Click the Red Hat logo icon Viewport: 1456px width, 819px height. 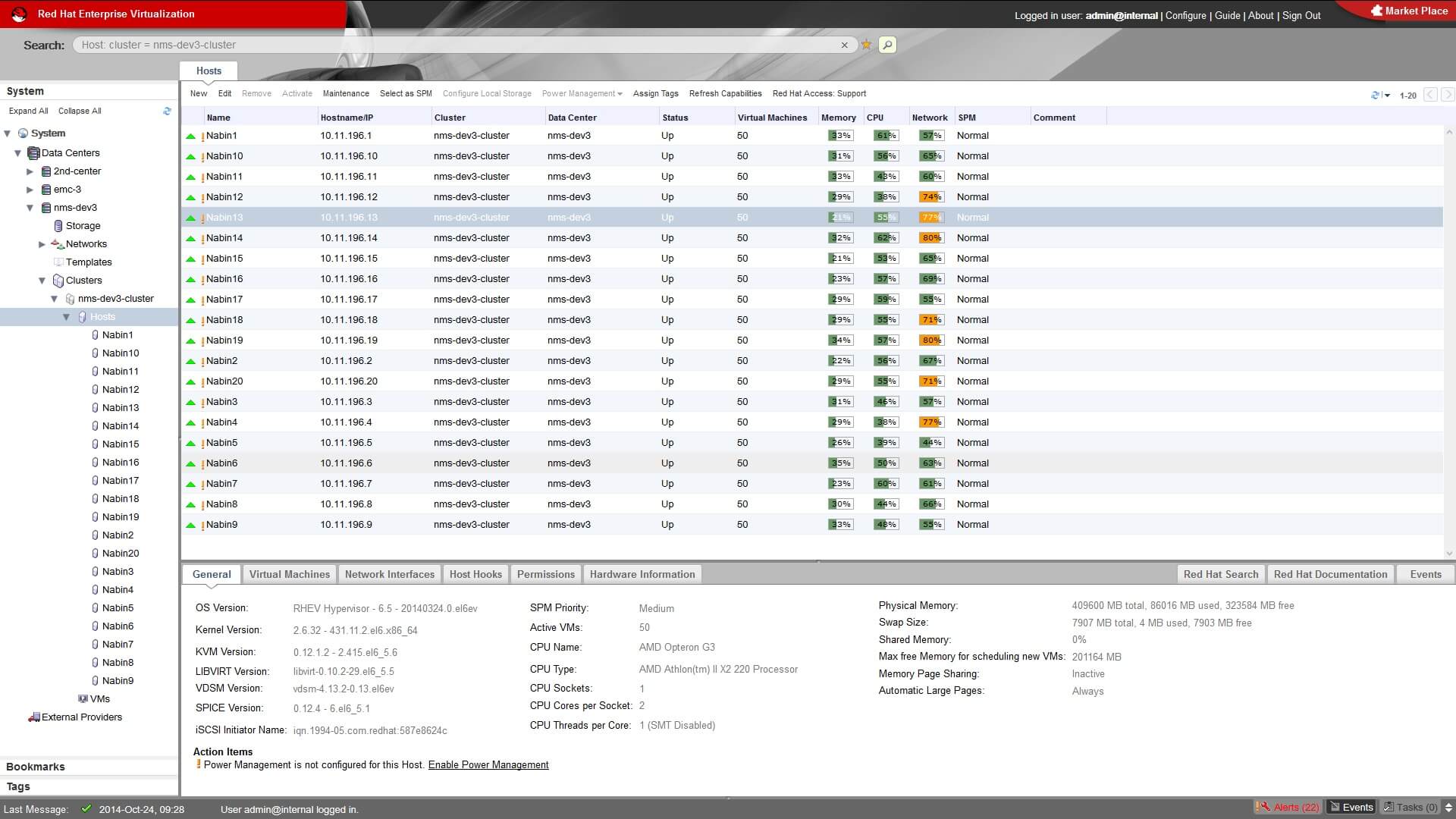coord(19,14)
